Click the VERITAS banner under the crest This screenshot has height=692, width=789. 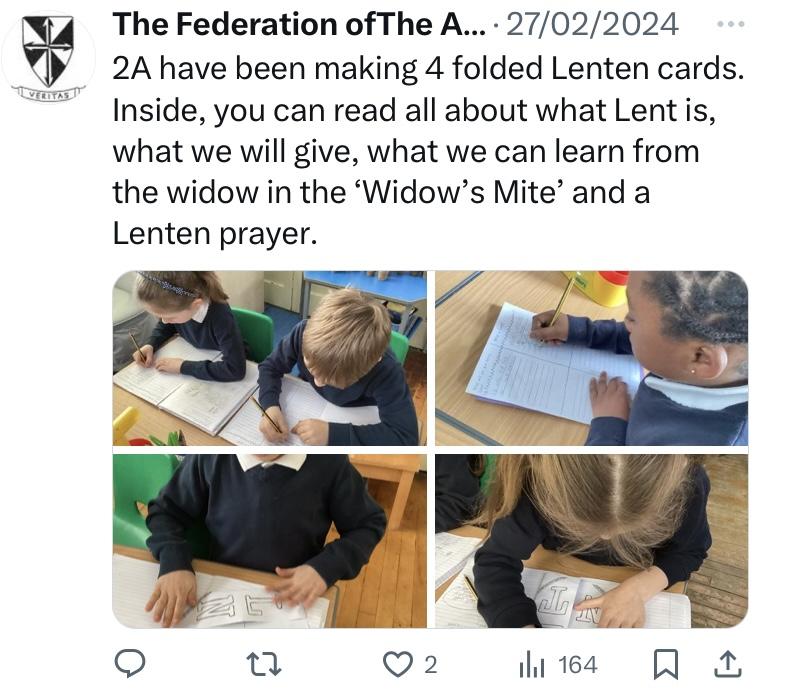pyautogui.click(x=48, y=91)
